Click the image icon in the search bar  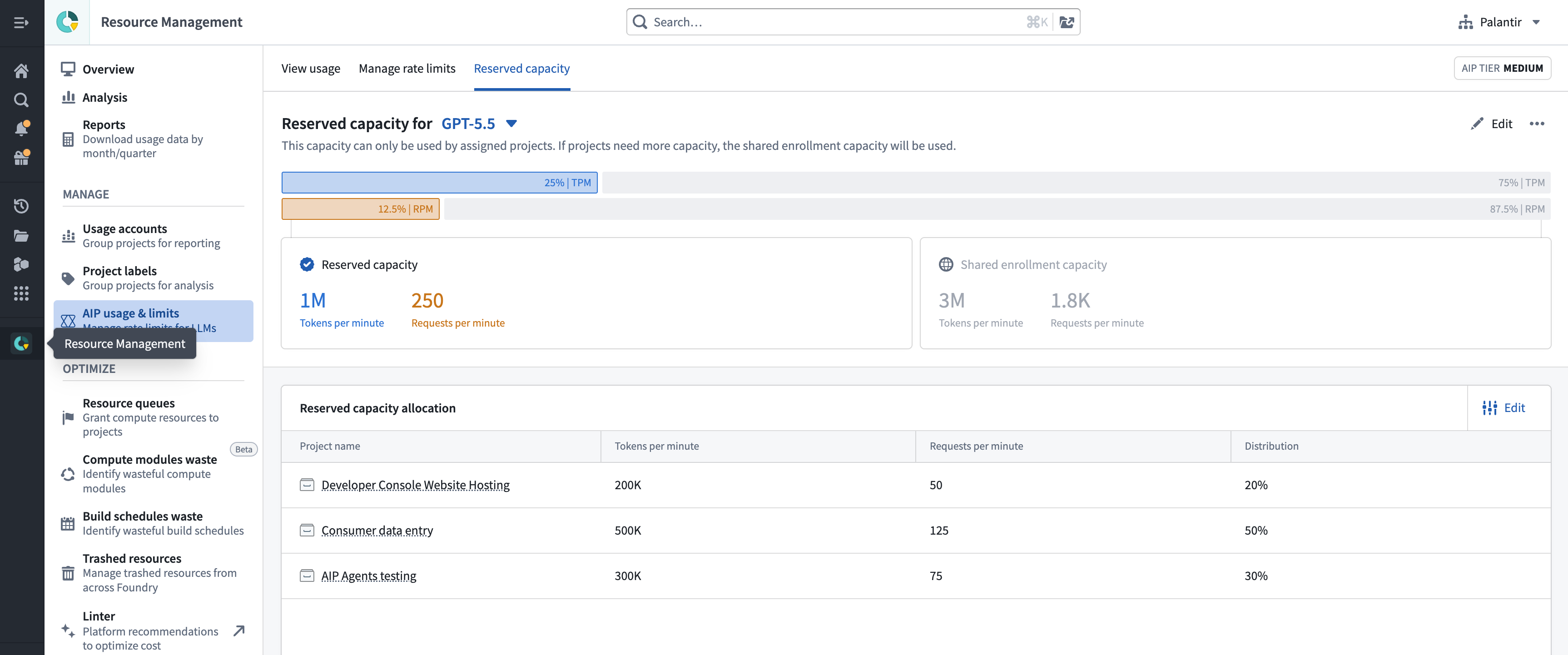[x=1067, y=22]
